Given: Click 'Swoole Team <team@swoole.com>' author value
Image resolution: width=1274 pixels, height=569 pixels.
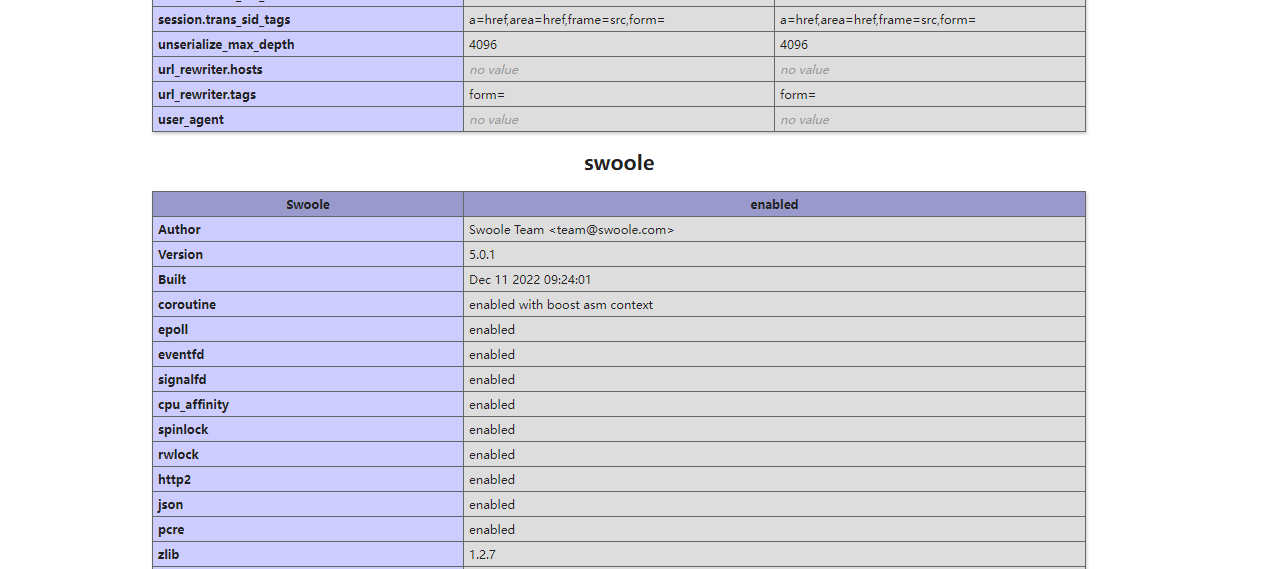Looking at the screenshot, I should [x=572, y=229].
